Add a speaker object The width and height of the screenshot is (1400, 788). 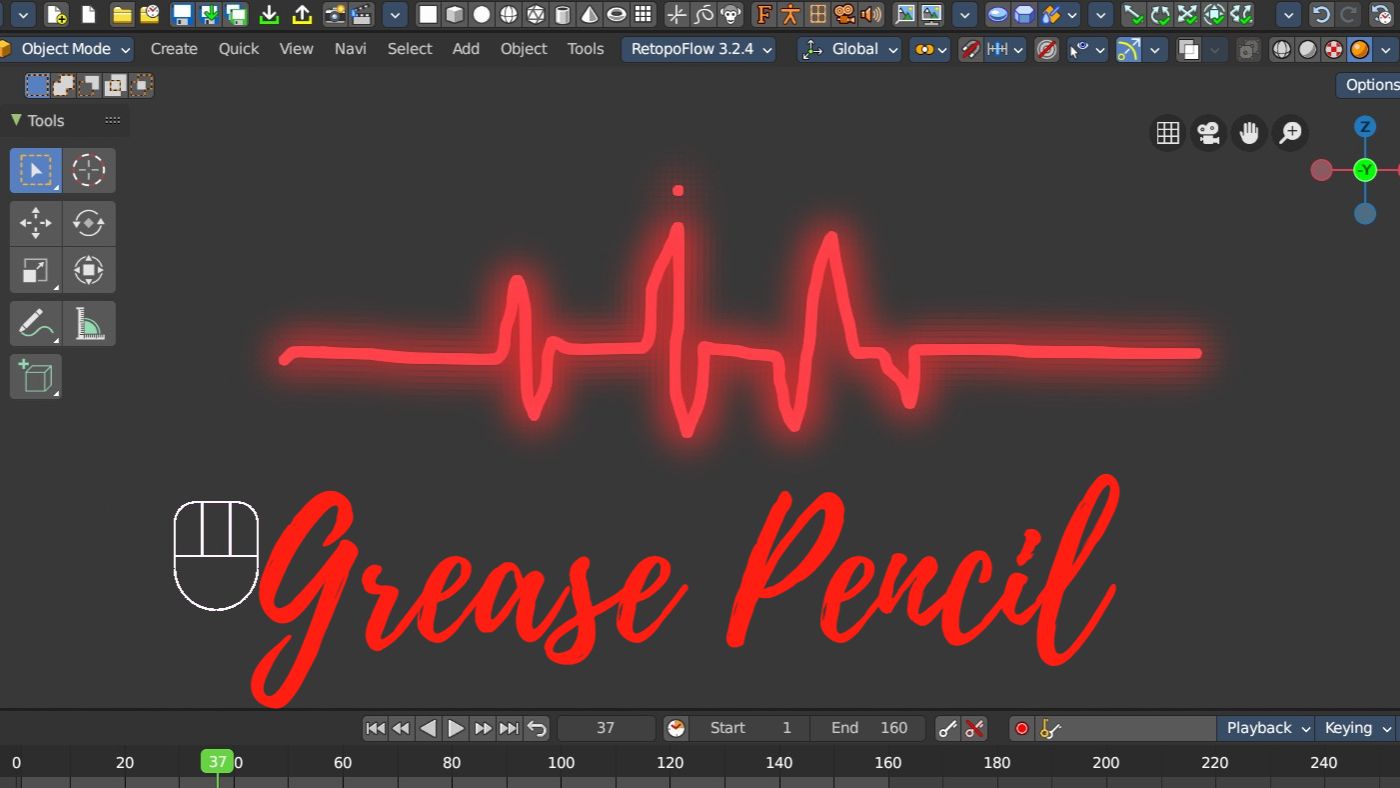(x=872, y=15)
